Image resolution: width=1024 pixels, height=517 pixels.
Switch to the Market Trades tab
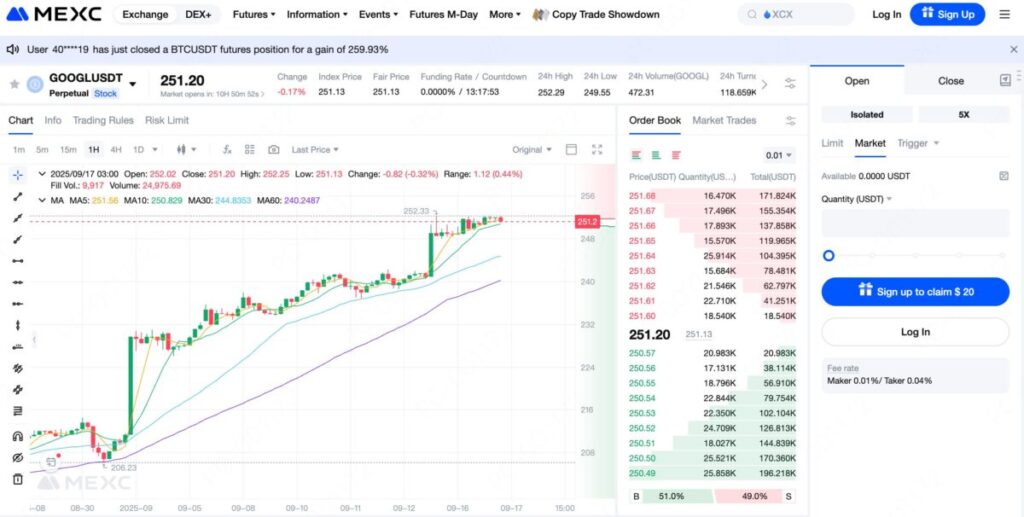click(x=724, y=120)
